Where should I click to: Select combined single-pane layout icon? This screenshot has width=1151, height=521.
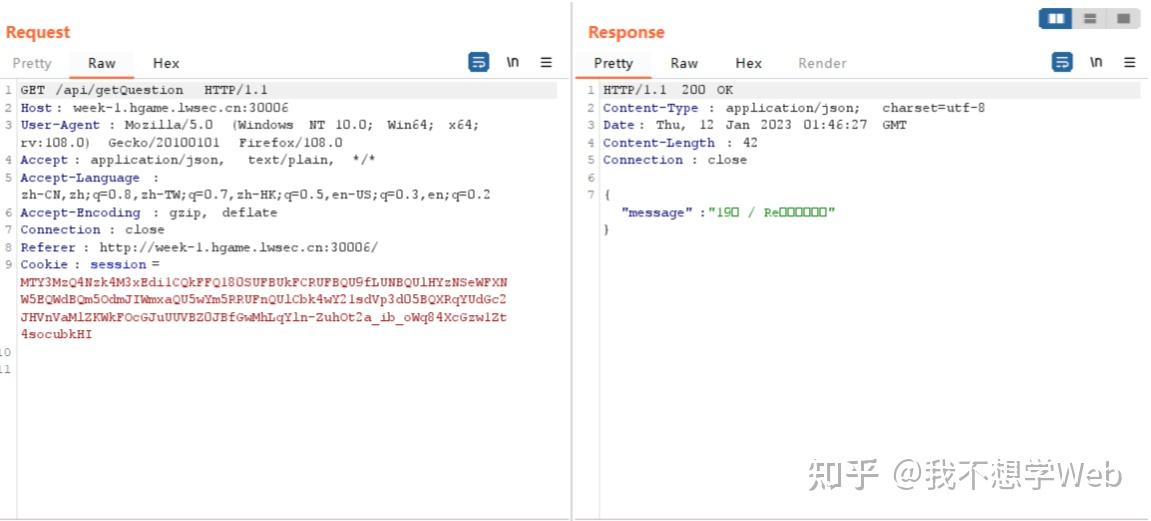pyautogui.click(x=1123, y=18)
